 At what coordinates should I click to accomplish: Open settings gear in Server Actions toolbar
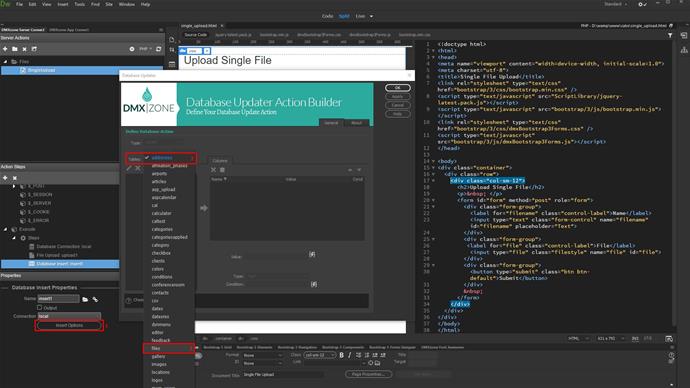132,49
